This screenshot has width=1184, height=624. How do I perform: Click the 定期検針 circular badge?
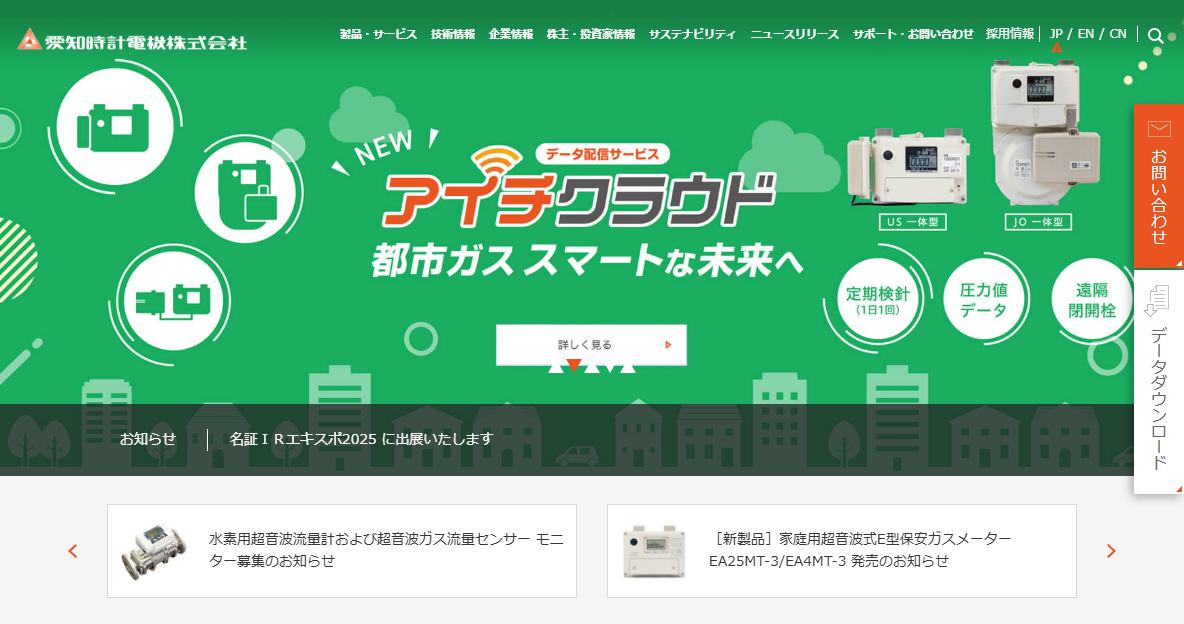coord(877,300)
